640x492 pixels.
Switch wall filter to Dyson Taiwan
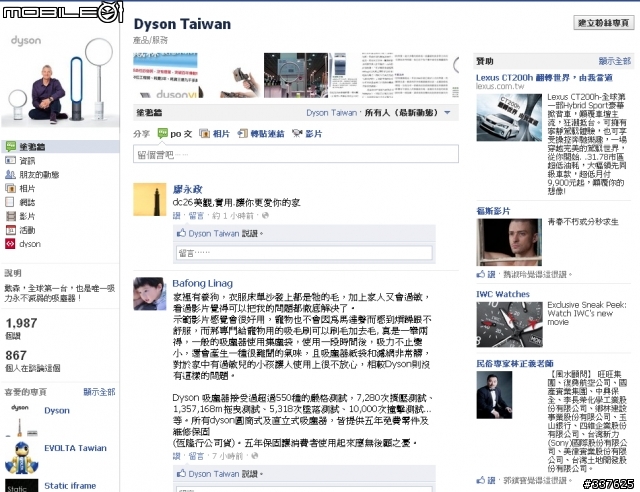(331, 113)
